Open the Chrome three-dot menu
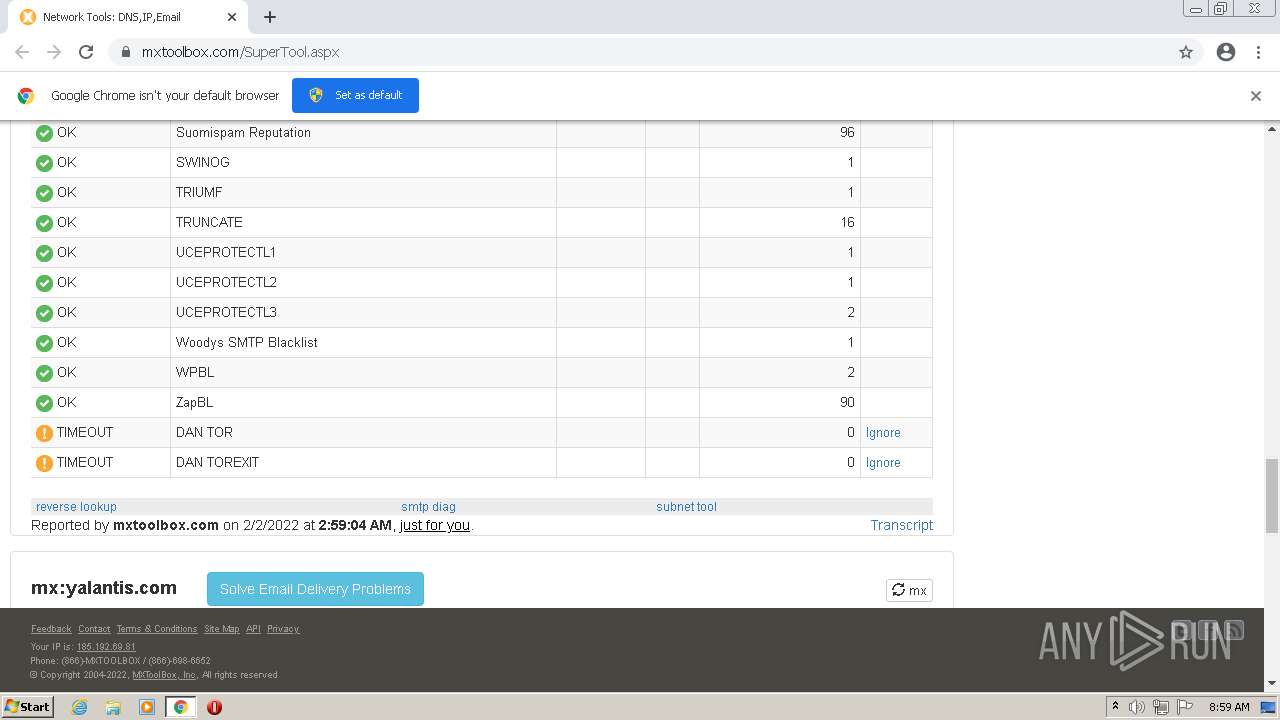 [1258, 52]
